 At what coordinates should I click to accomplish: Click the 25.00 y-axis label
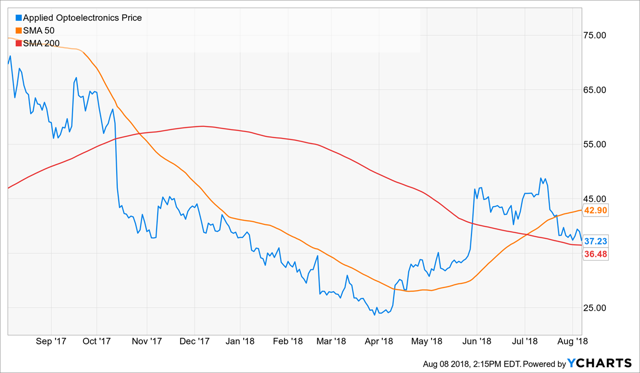click(595, 308)
